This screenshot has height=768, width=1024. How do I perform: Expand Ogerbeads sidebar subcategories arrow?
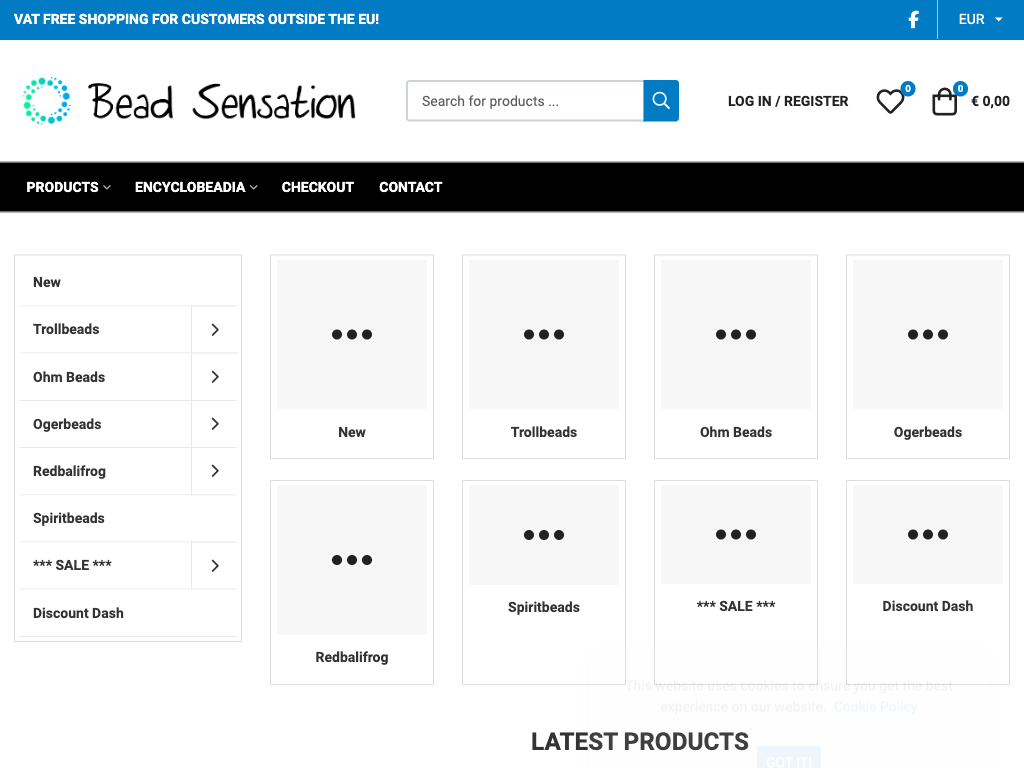[215, 424]
